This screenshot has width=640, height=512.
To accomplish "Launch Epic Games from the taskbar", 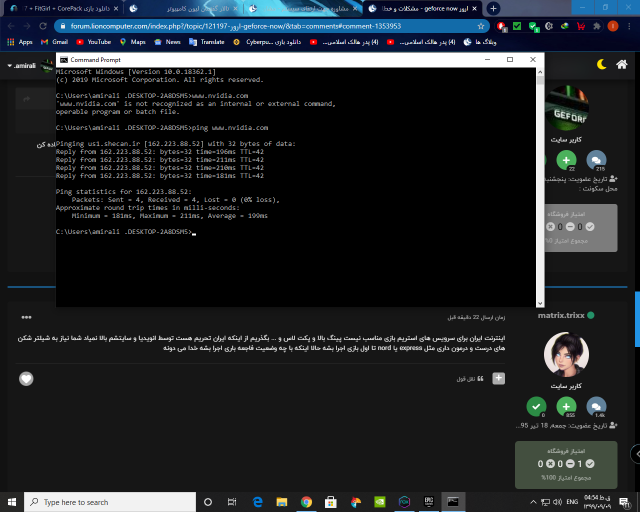I will pos(428,502).
